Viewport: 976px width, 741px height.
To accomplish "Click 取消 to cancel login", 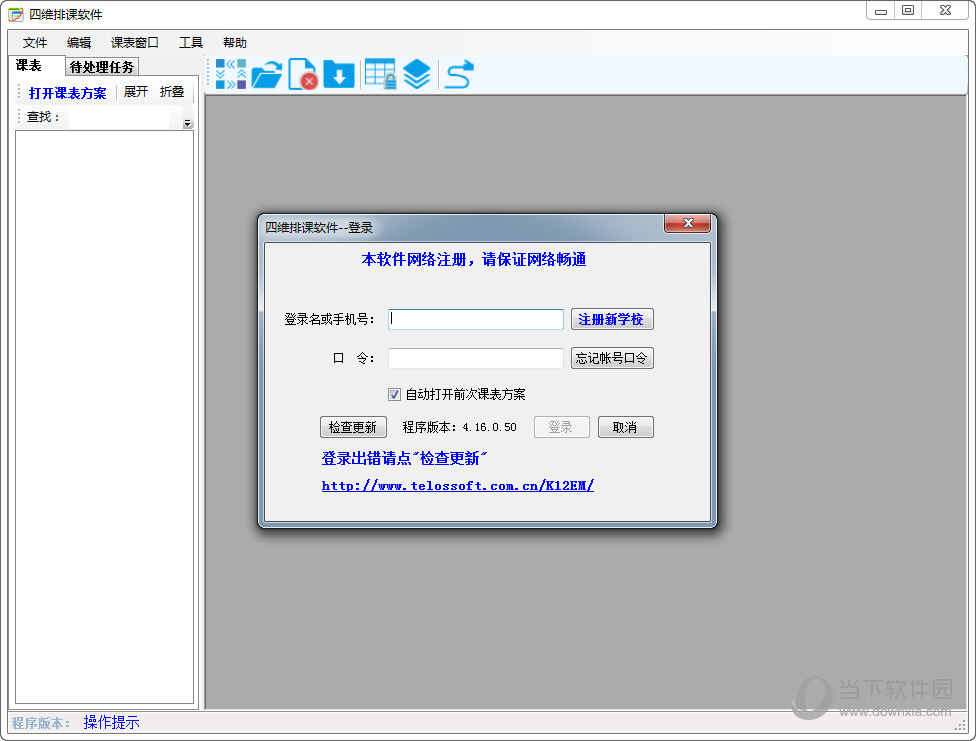I will (626, 427).
